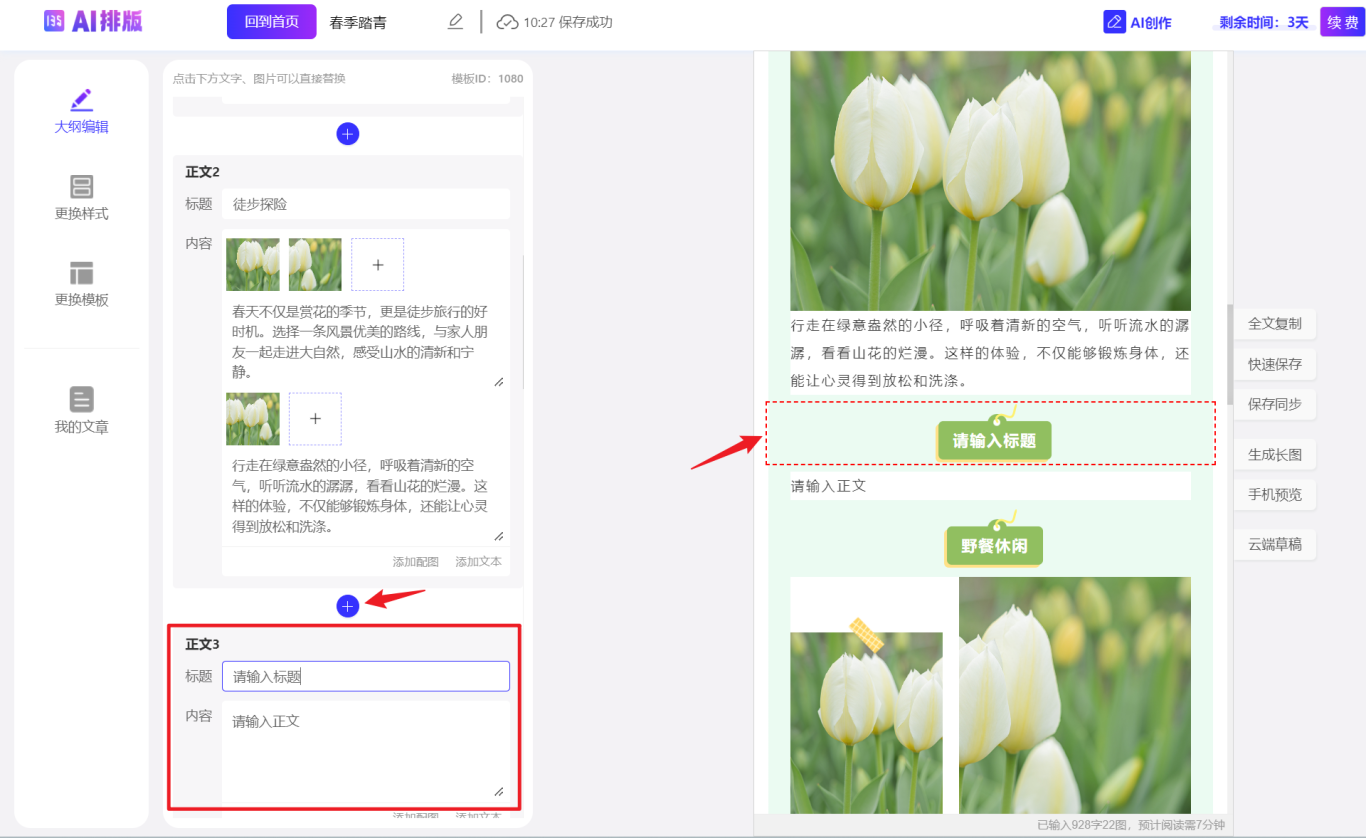Click 添加文本 under 正文2 content
This screenshot has width=1366, height=838.
point(478,562)
